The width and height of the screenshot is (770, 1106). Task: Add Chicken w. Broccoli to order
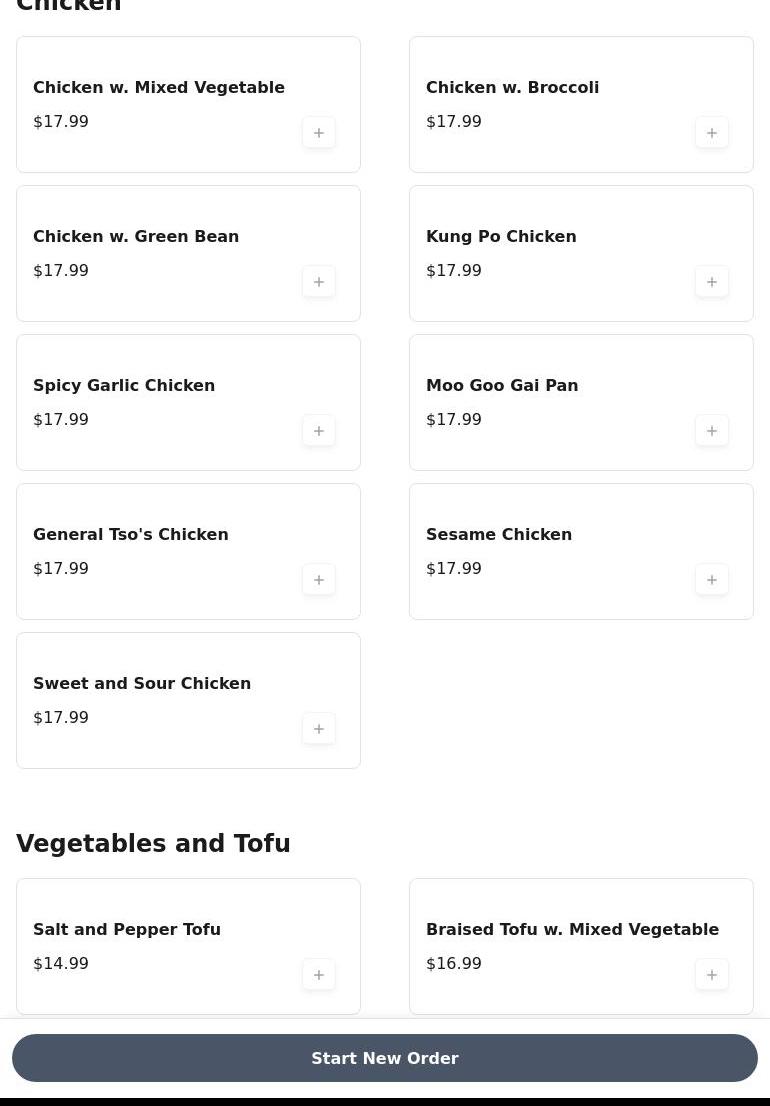click(712, 133)
